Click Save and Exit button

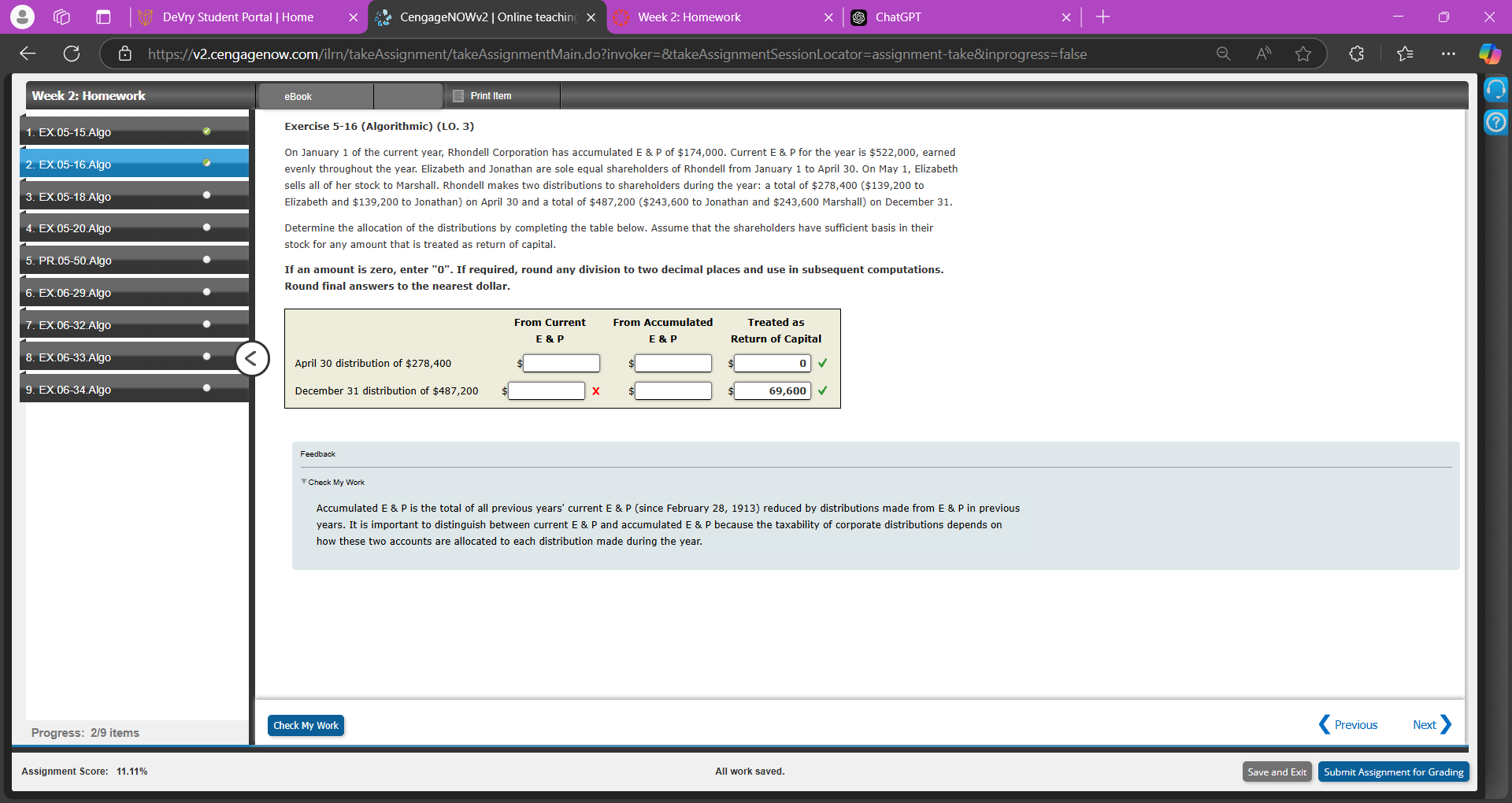(x=1277, y=772)
